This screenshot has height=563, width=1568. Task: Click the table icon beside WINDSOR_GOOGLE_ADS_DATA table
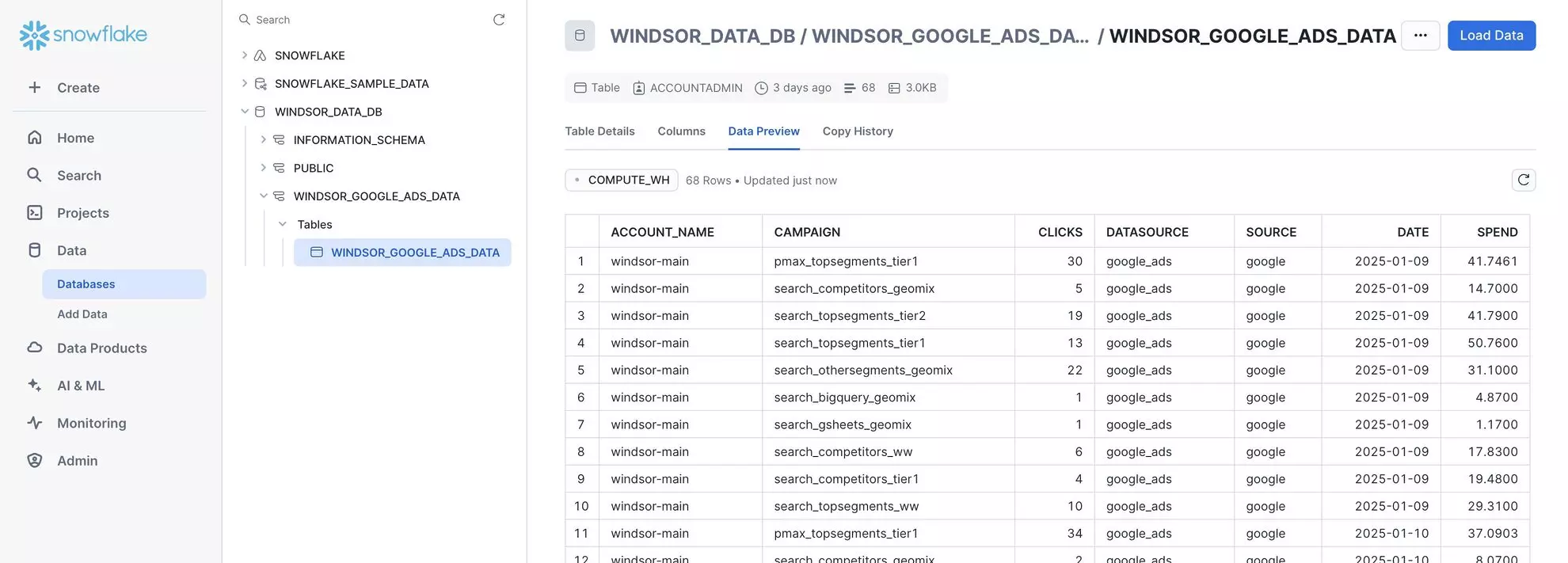click(317, 253)
